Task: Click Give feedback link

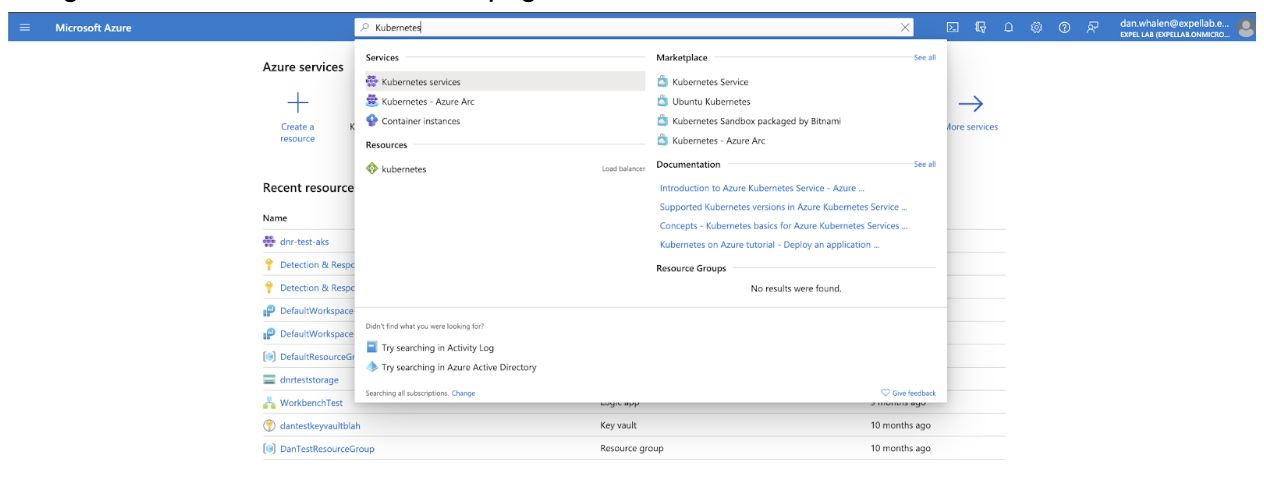Action: pyautogui.click(x=909, y=393)
